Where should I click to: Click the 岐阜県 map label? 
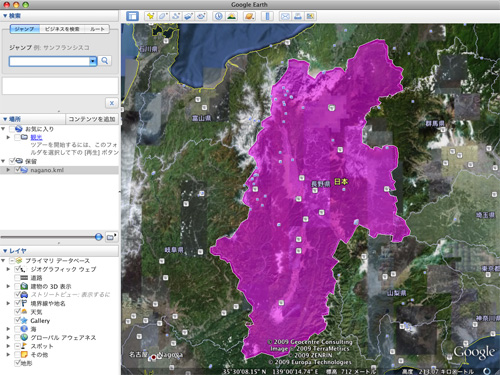pos(174,250)
